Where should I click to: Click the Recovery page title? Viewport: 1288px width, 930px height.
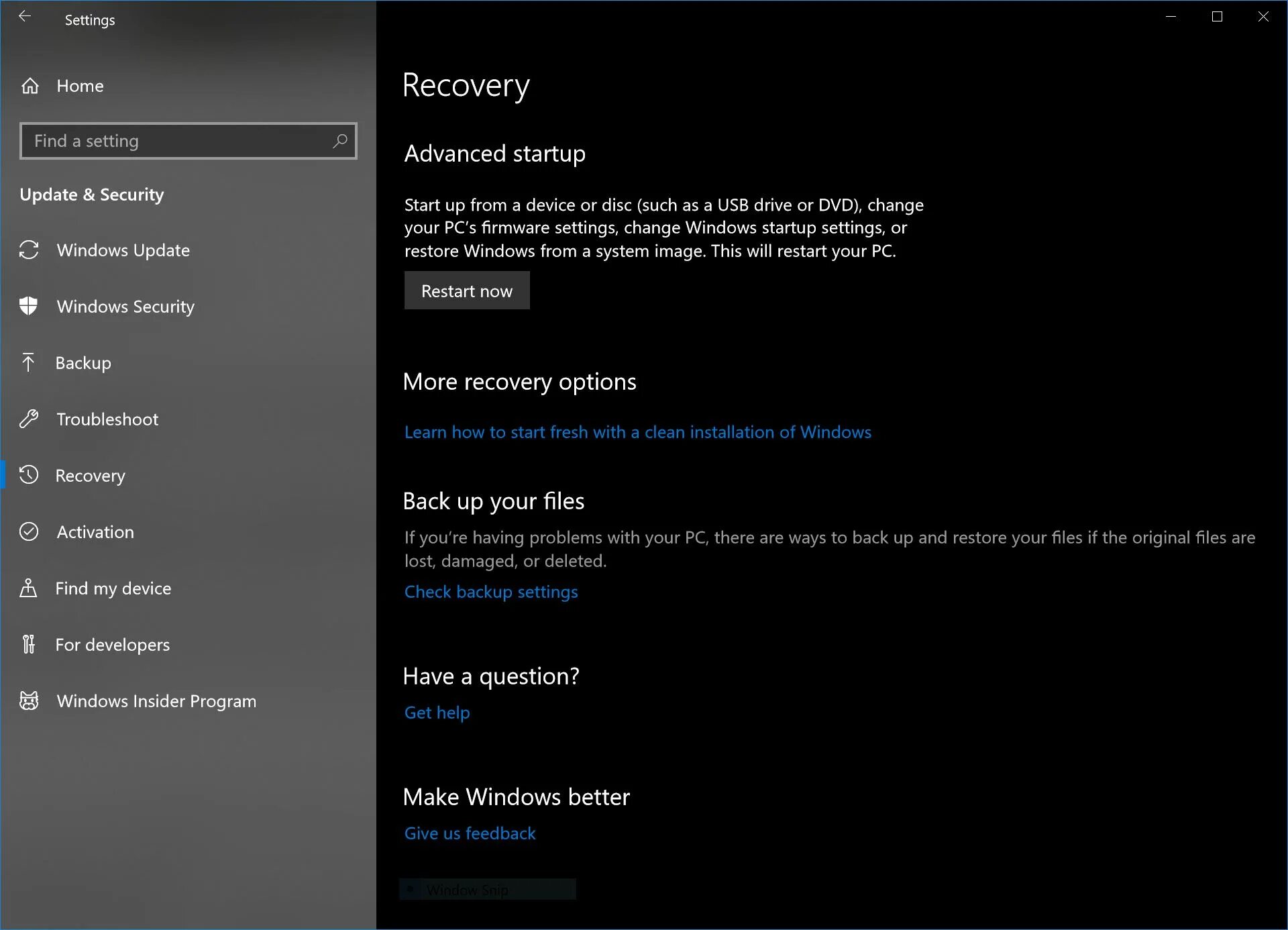[466, 86]
